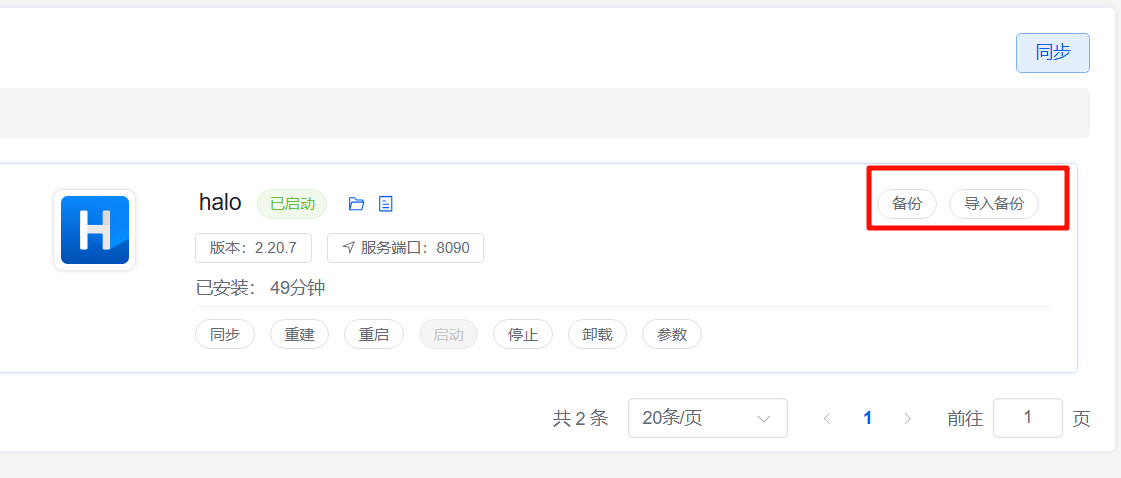
Task: Go to the previous page arrow
Action: click(827, 418)
